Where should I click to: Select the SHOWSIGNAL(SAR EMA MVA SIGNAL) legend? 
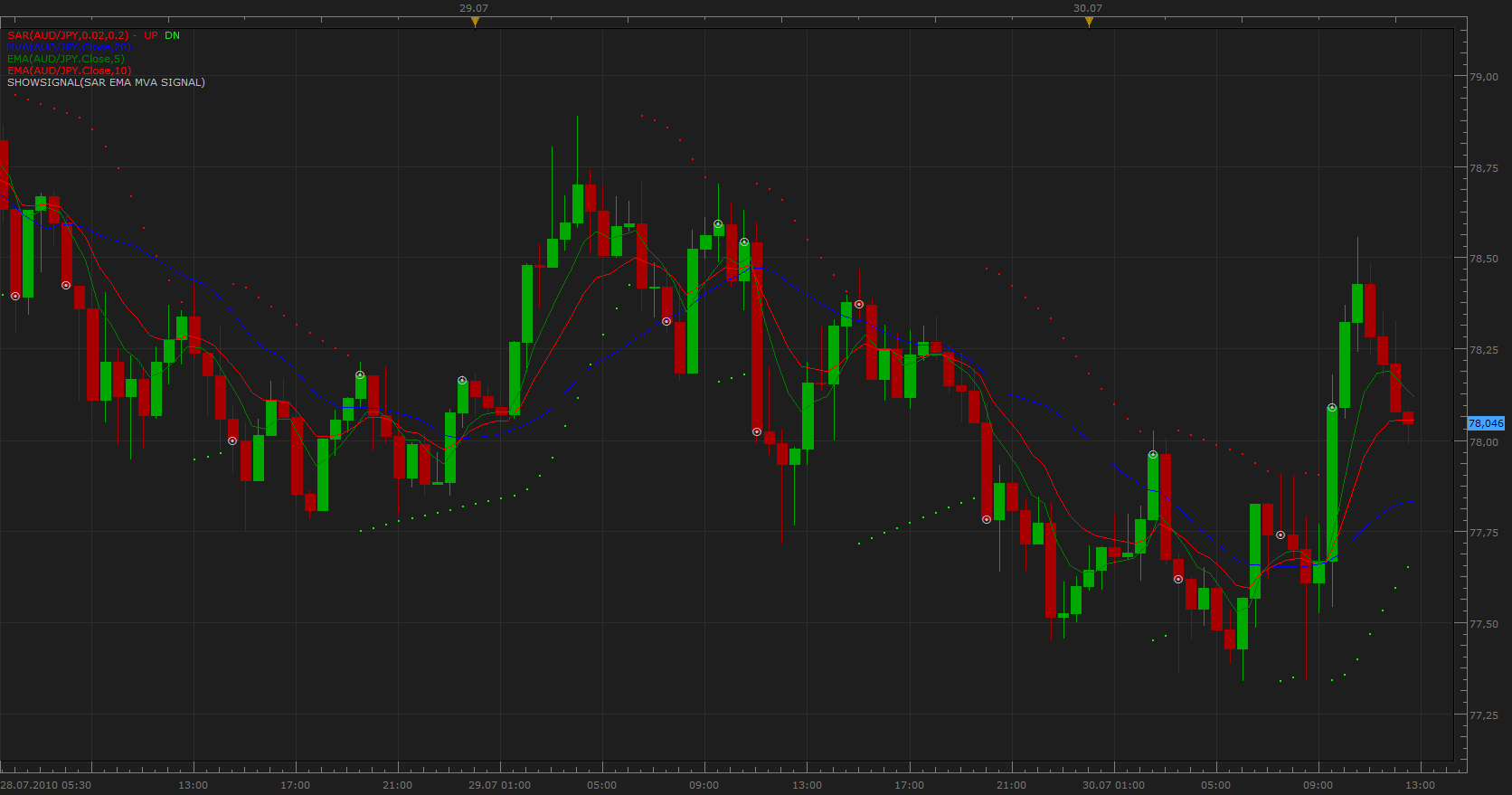click(x=106, y=82)
